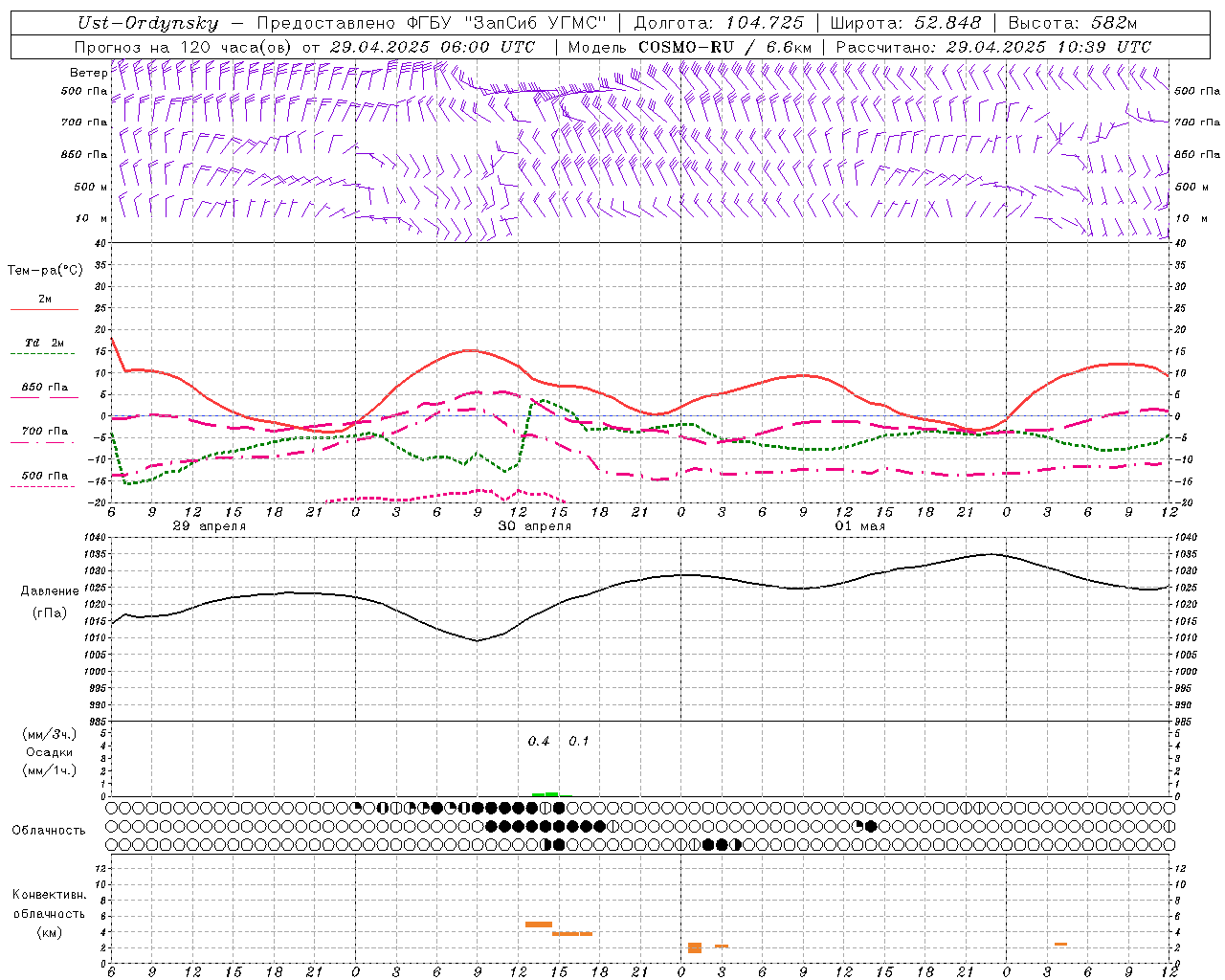The width and height of the screenshot is (1225, 980).
Task: Click the Осадки precipitation label
Action: pyautogui.click(x=49, y=752)
